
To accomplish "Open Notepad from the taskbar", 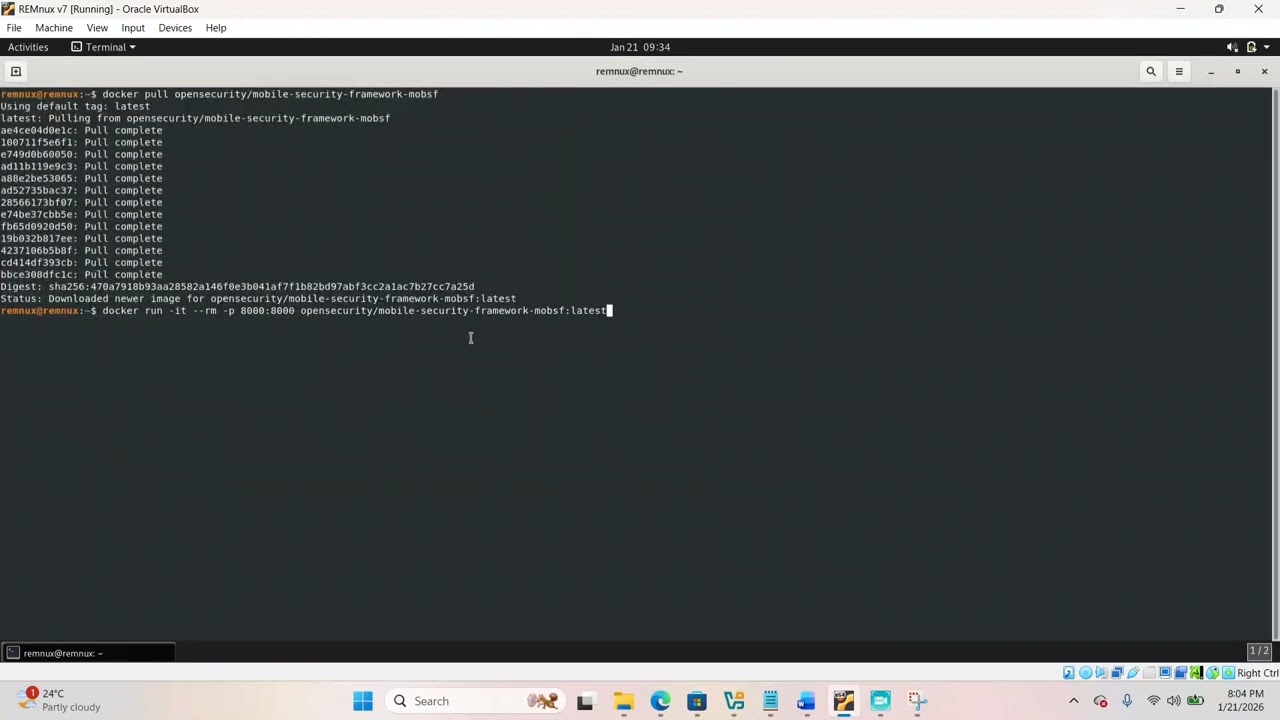I will 771,701.
